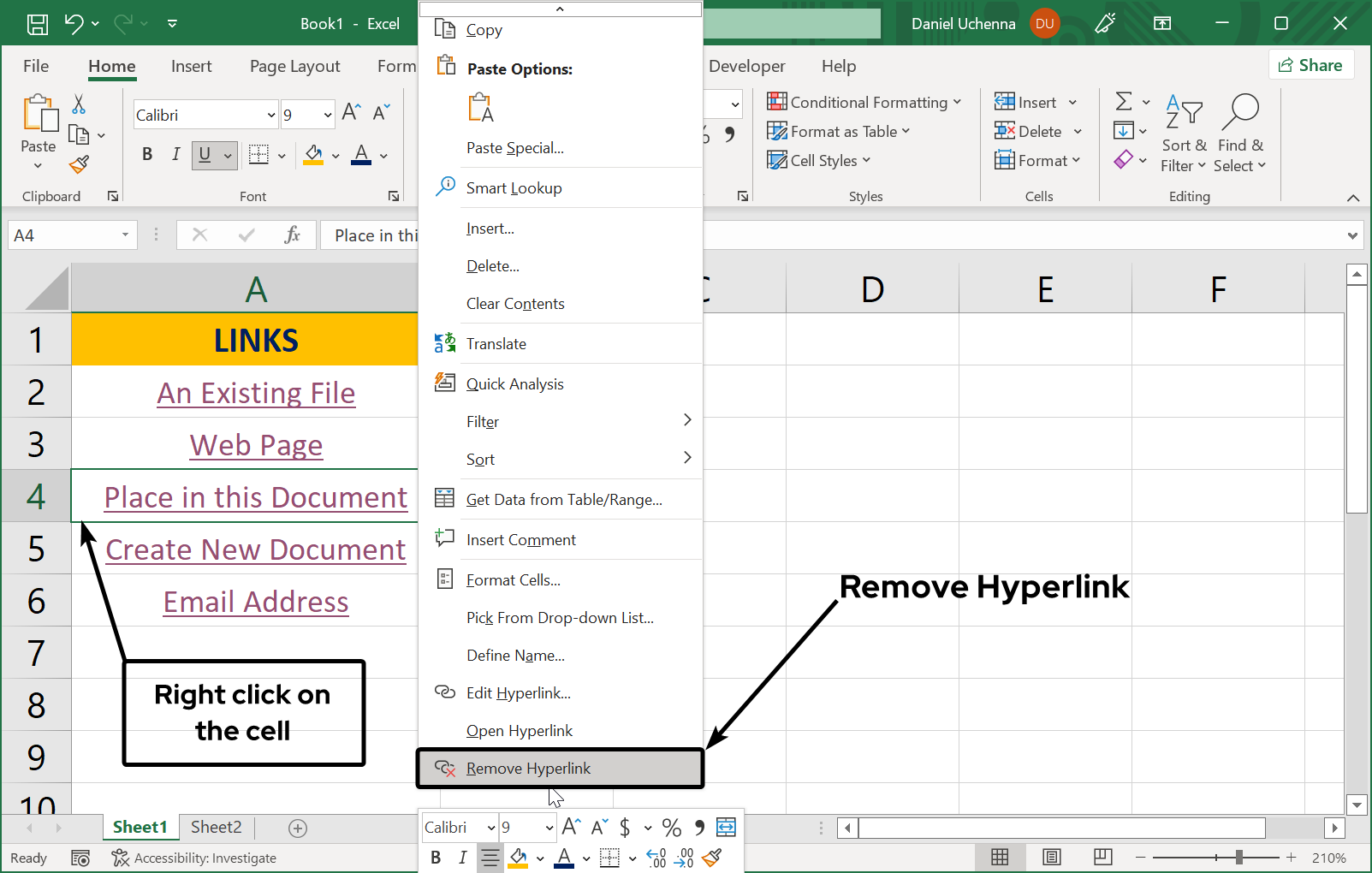
Task: Click the Format Painter brush in Clipboard group
Action: point(80,164)
